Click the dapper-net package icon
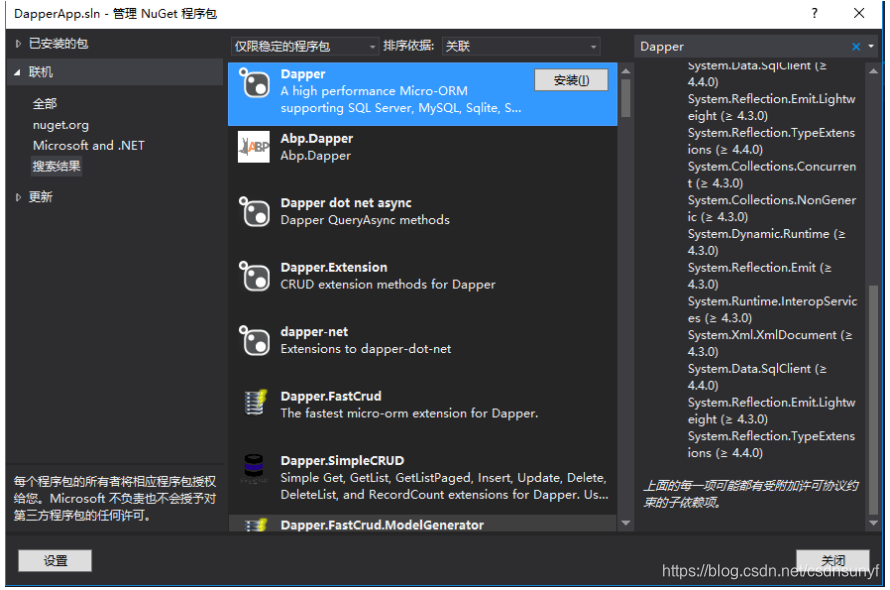The height and width of the screenshot is (590, 890). [257, 340]
